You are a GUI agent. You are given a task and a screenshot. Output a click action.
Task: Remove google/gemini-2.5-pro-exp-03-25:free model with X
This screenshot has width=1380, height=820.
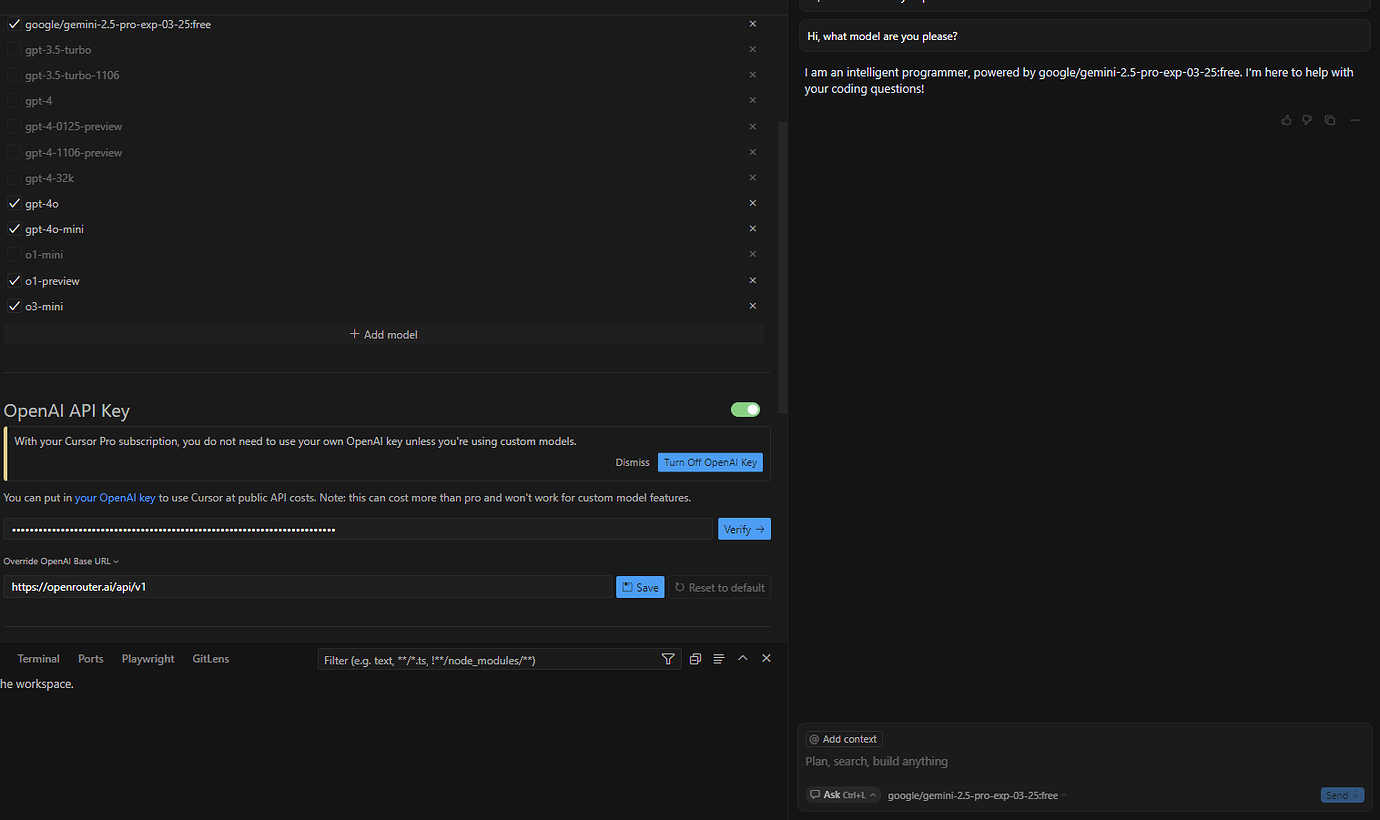[753, 23]
